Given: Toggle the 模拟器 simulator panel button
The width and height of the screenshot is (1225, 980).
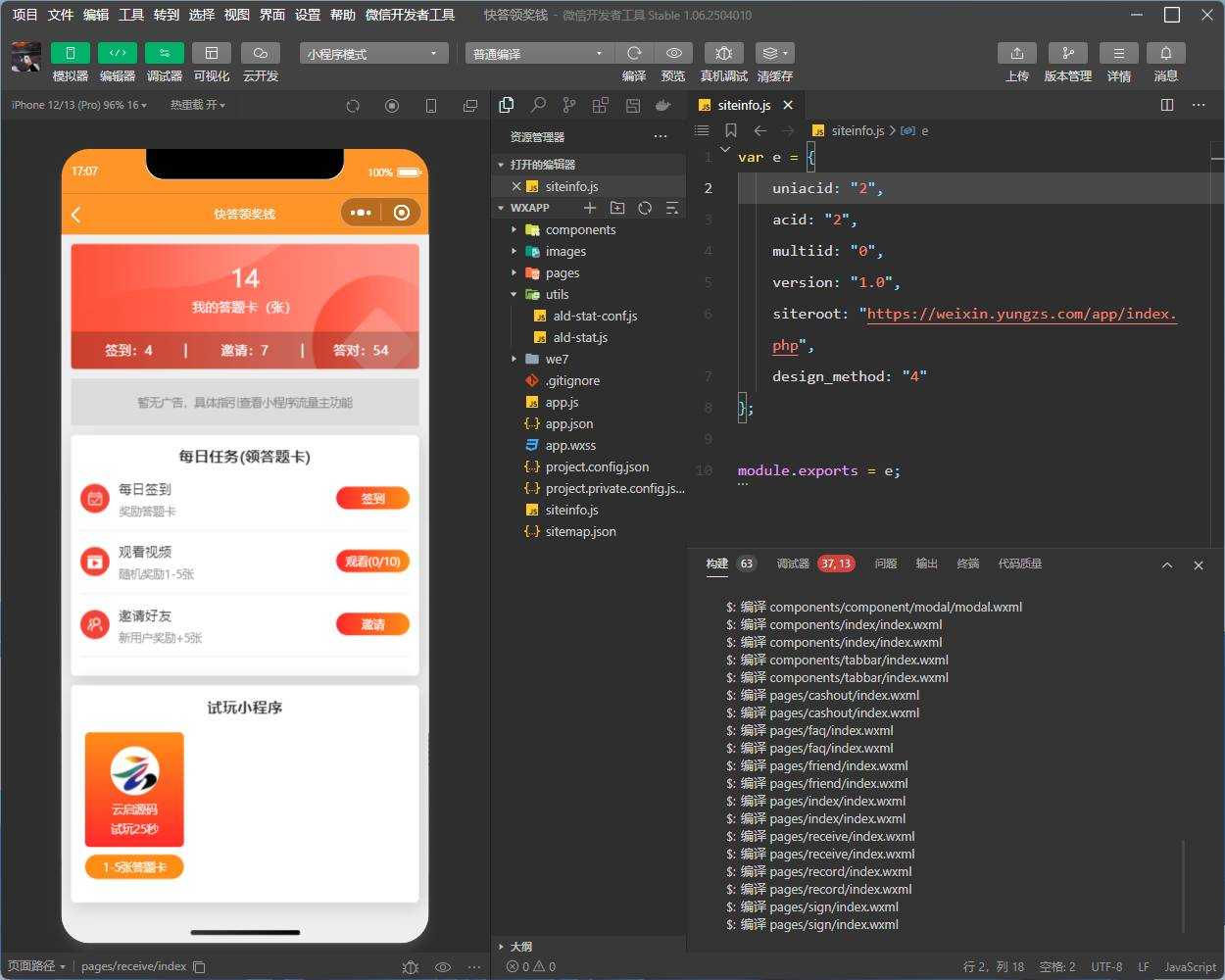Looking at the screenshot, I should [x=71, y=53].
